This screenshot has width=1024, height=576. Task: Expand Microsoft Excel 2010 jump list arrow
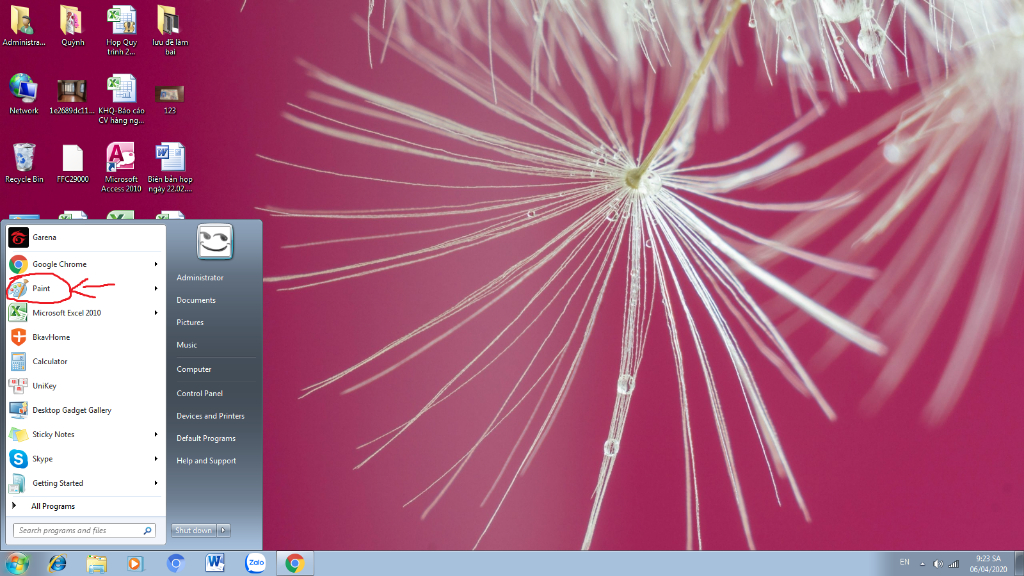coord(156,313)
